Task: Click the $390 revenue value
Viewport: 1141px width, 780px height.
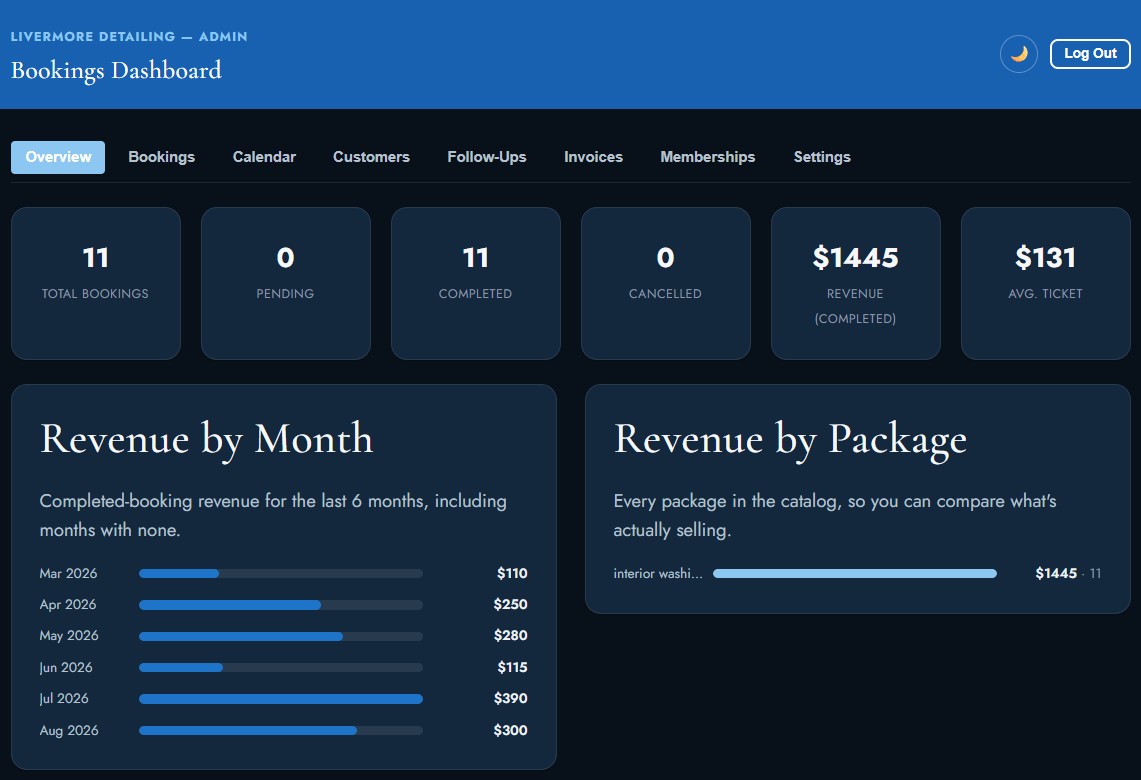Action: coord(510,699)
